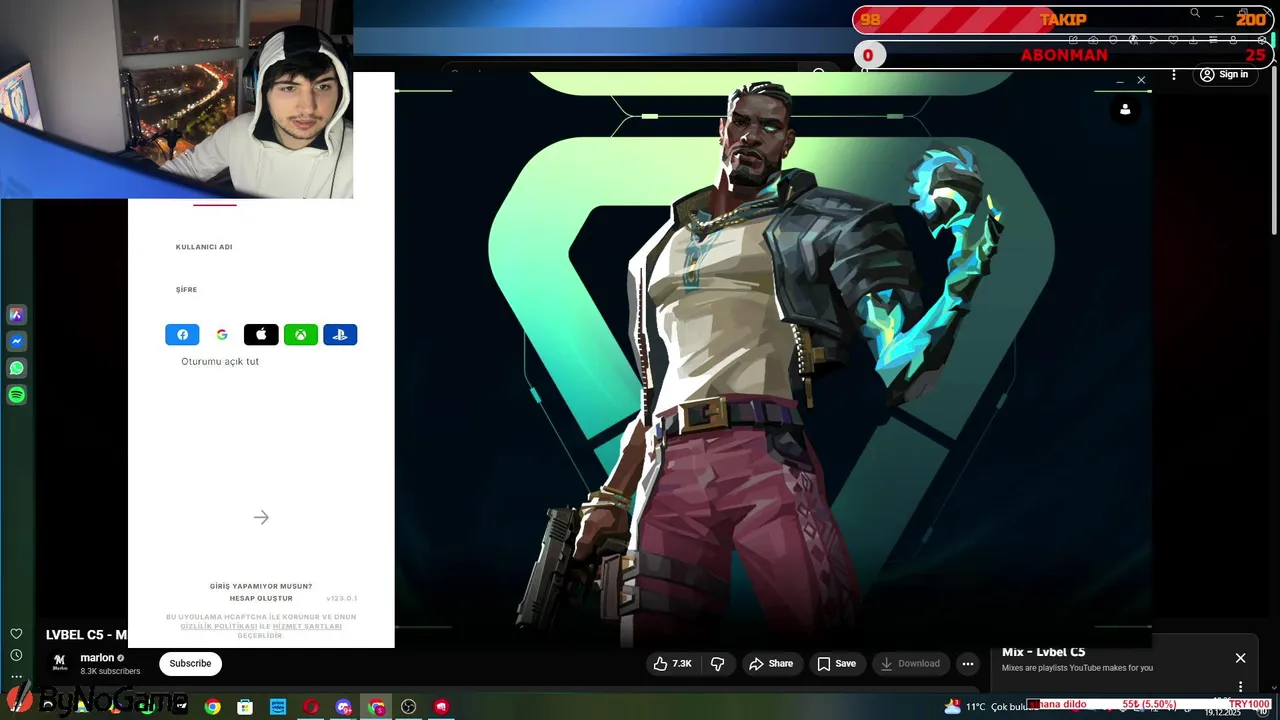
Task: Focus the KULLANICI ADI username field
Action: (x=261, y=247)
